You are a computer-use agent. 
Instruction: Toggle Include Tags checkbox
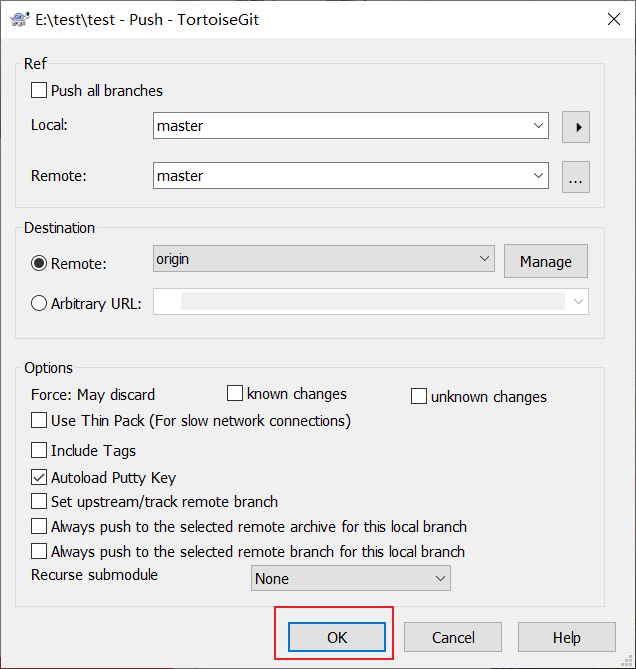tap(39, 450)
